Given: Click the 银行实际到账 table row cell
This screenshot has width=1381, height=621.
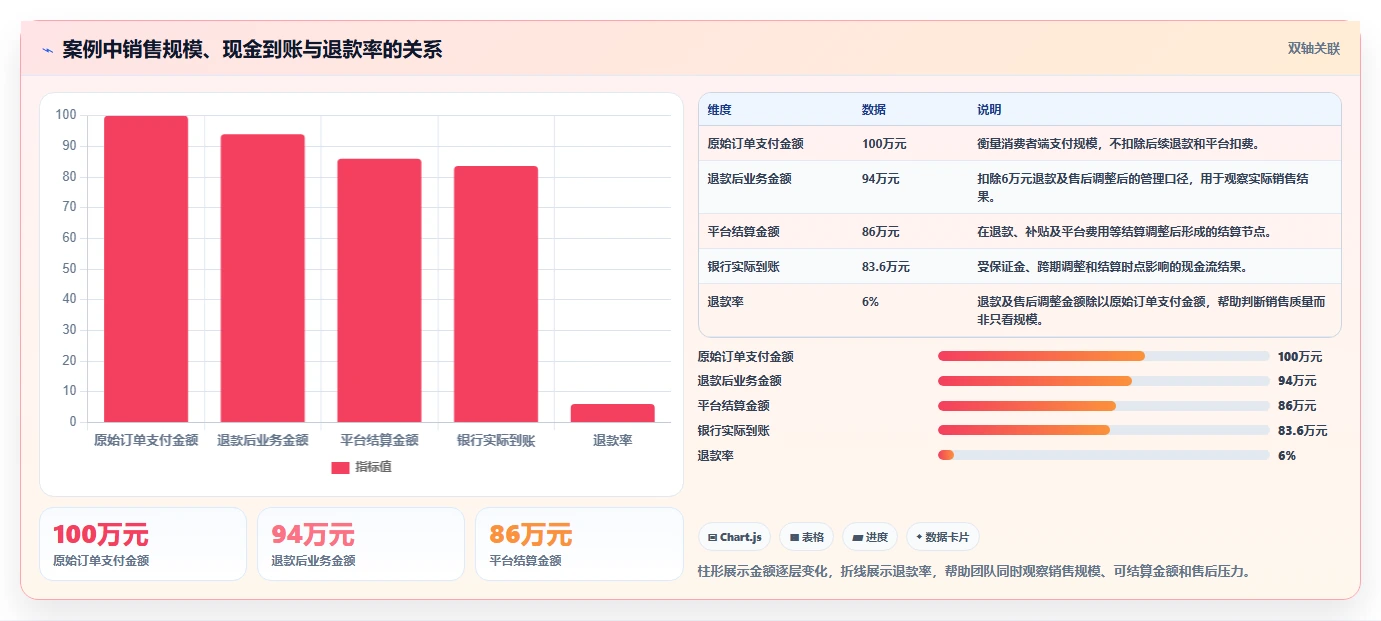Looking at the screenshot, I should [x=743, y=267].
